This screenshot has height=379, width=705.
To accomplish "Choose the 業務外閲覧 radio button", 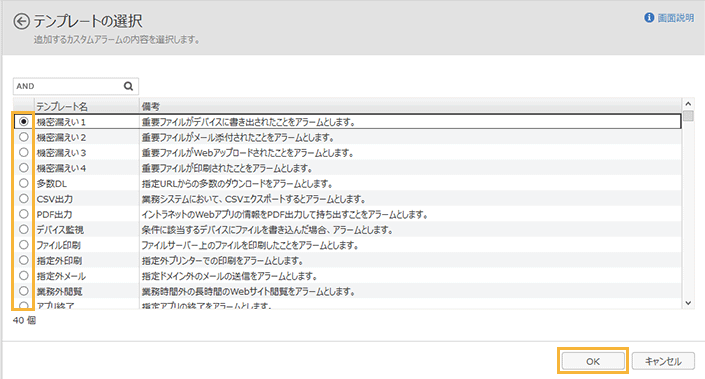I will tap(24, 291).
